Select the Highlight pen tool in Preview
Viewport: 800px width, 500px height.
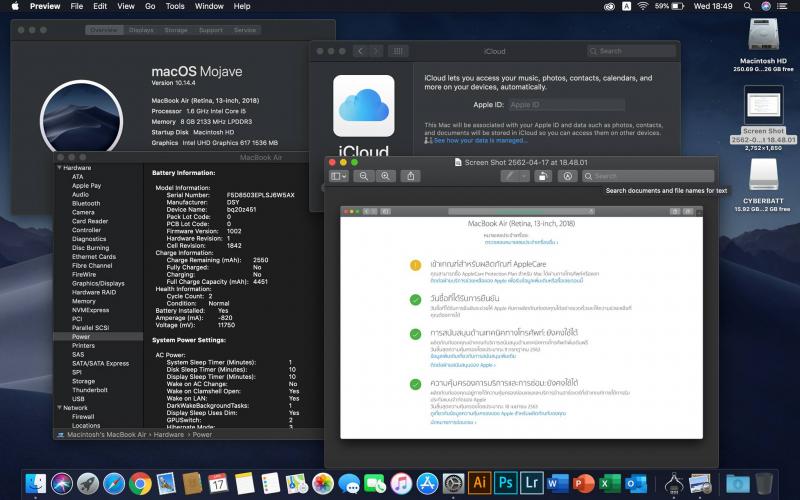(x=509, y=176)
